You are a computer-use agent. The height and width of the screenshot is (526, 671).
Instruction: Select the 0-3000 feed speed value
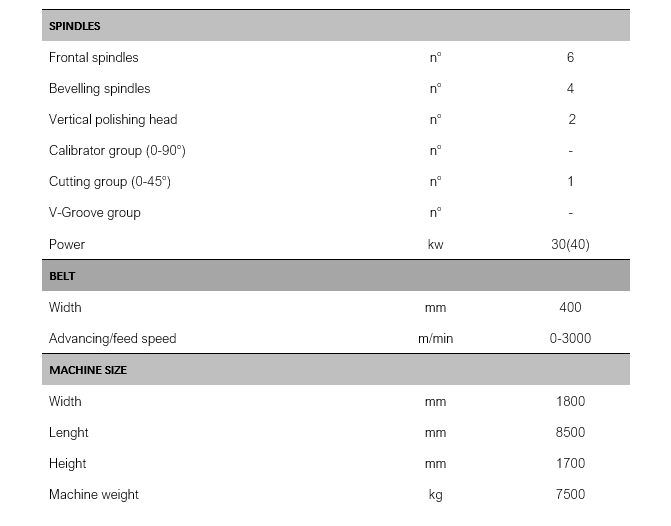tap(570, 338)
